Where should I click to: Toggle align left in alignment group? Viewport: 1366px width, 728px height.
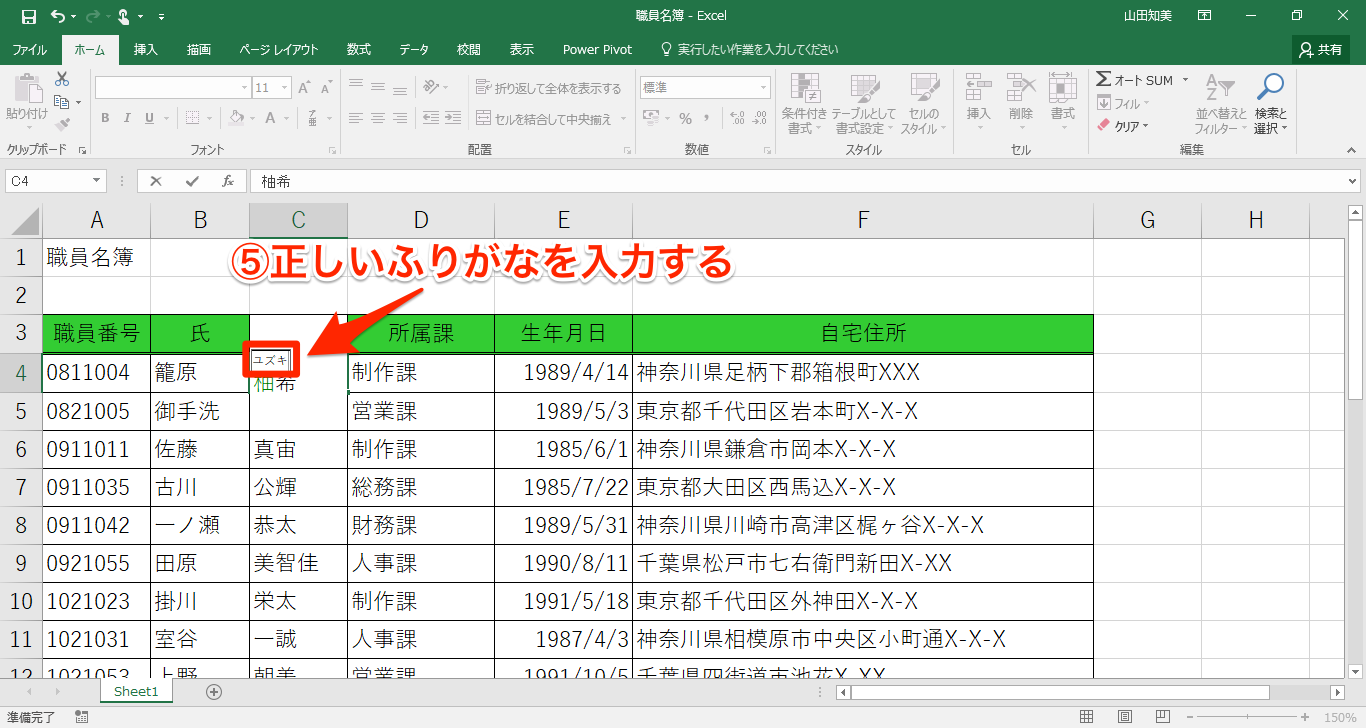pyautogui.click(x=355, y=118)
